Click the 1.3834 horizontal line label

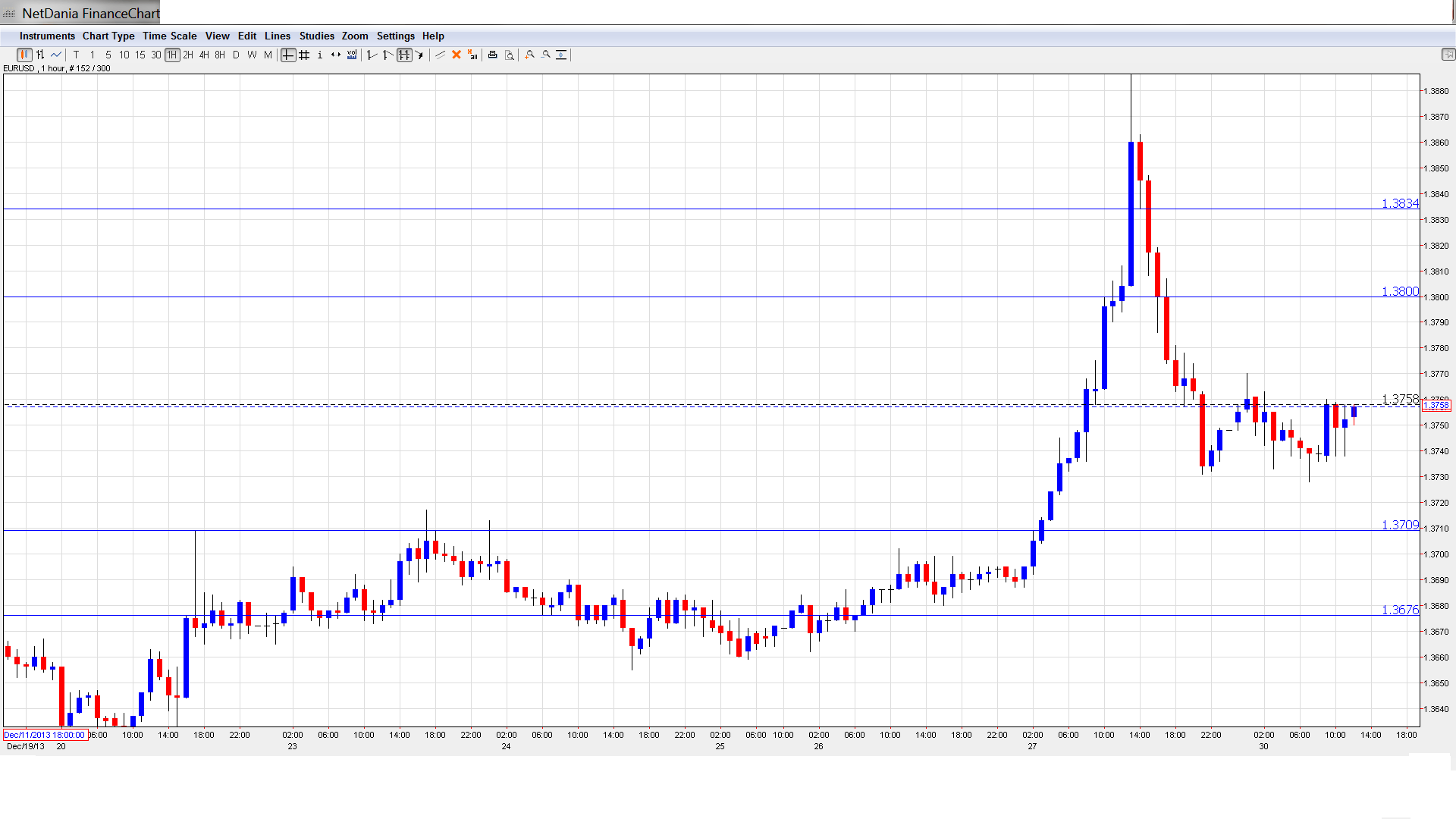(1399, 203)
